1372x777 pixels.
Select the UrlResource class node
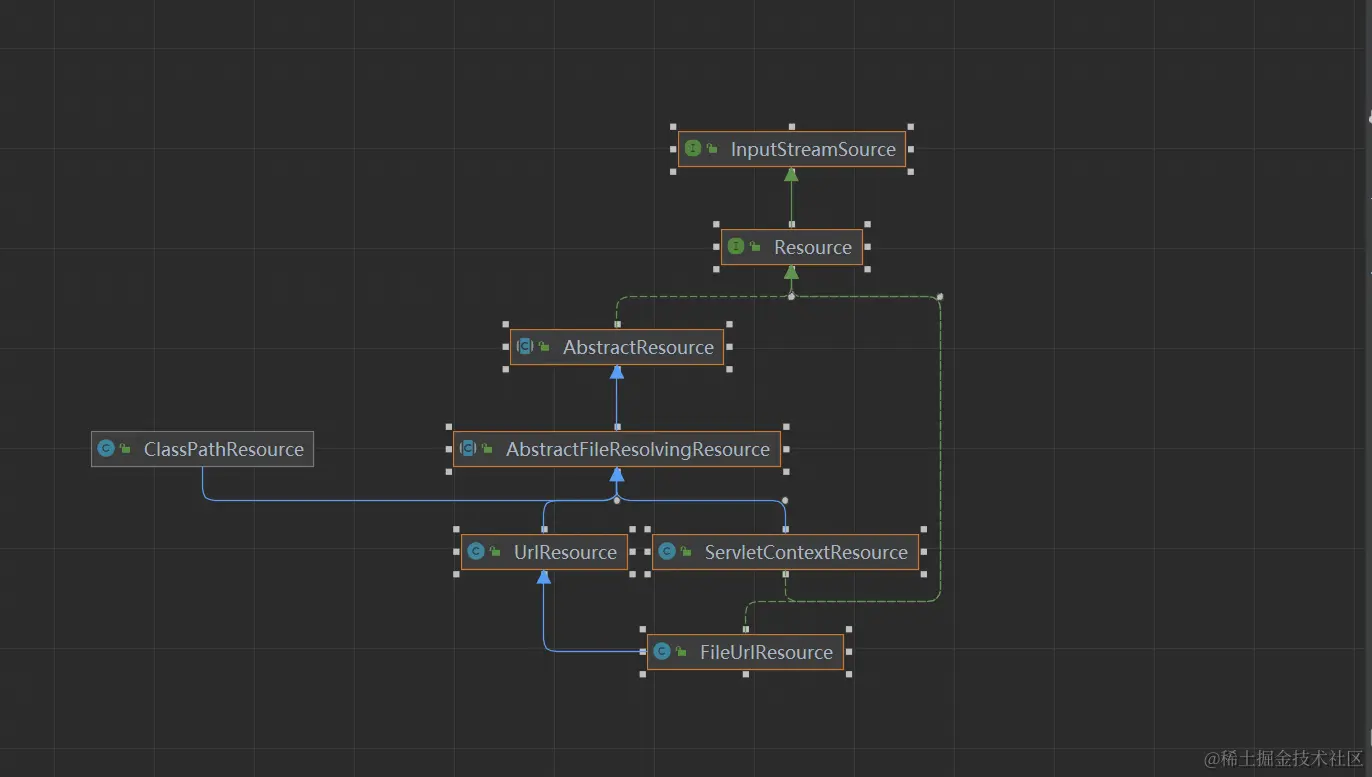544,552
